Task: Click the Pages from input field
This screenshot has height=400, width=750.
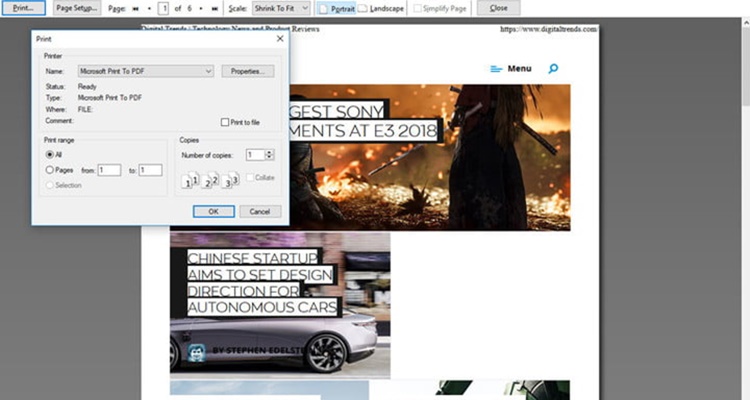Action: (x=108, y=170)
